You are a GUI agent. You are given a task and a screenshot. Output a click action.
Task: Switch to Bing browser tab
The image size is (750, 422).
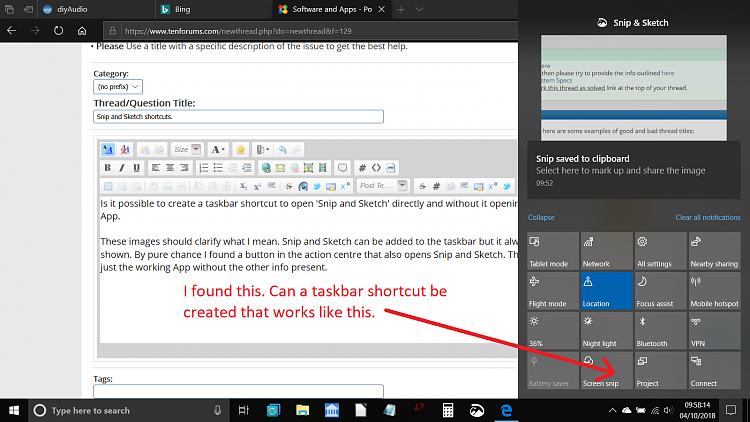pyautogui.click(x=214, y=9)
